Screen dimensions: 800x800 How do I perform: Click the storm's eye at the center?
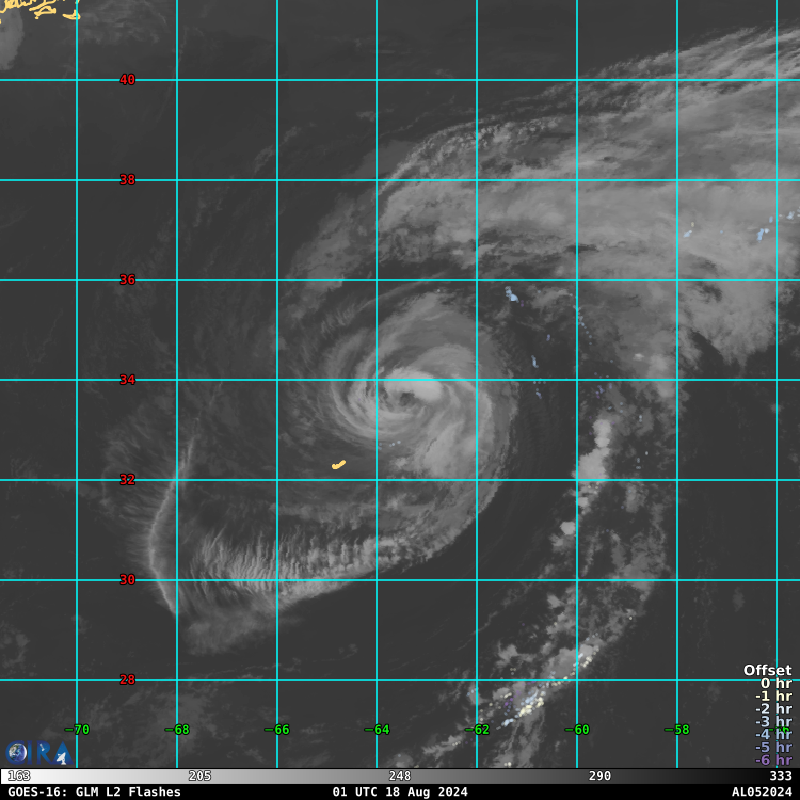(x=407, y=398)
